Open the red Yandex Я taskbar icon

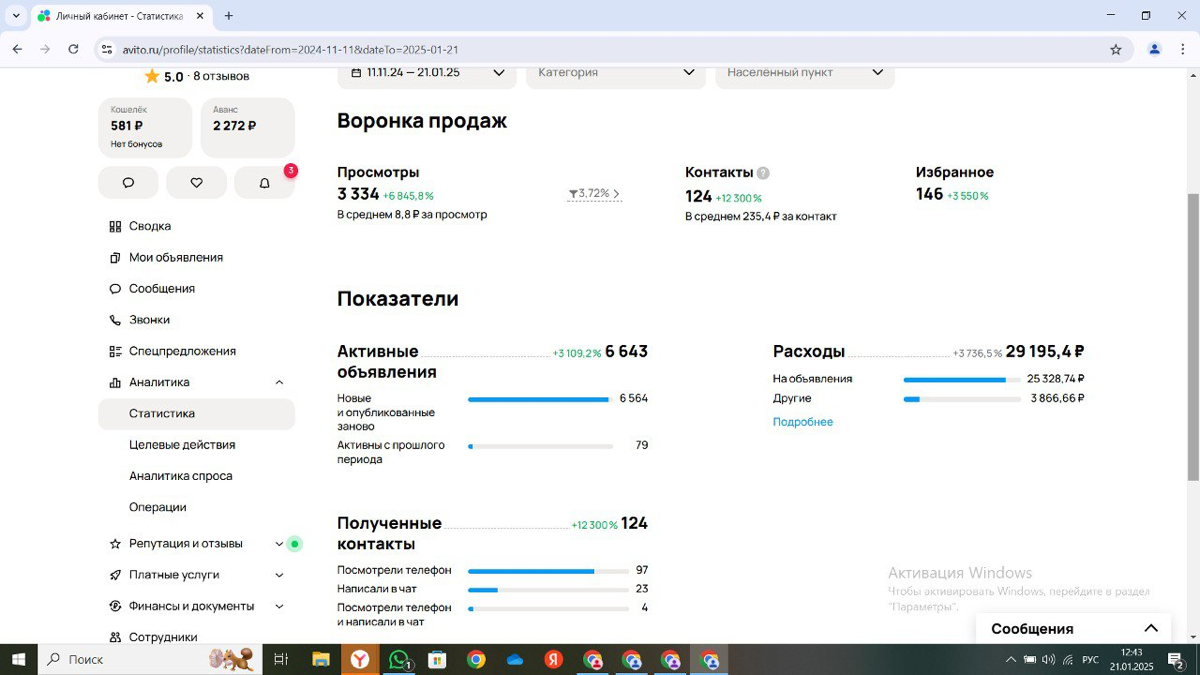click(554, 660)
